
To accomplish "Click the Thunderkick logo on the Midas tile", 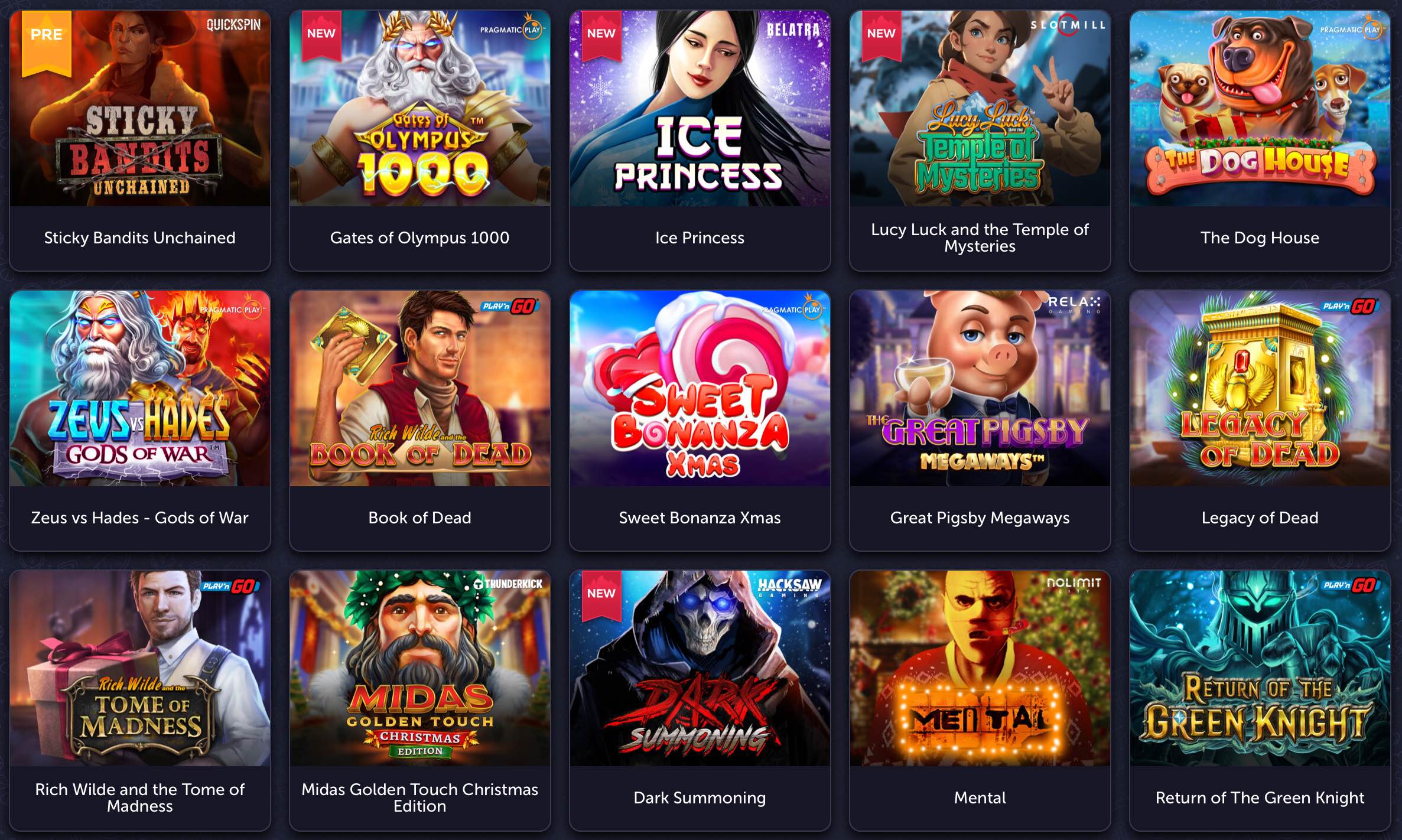I will click(508, 584).
